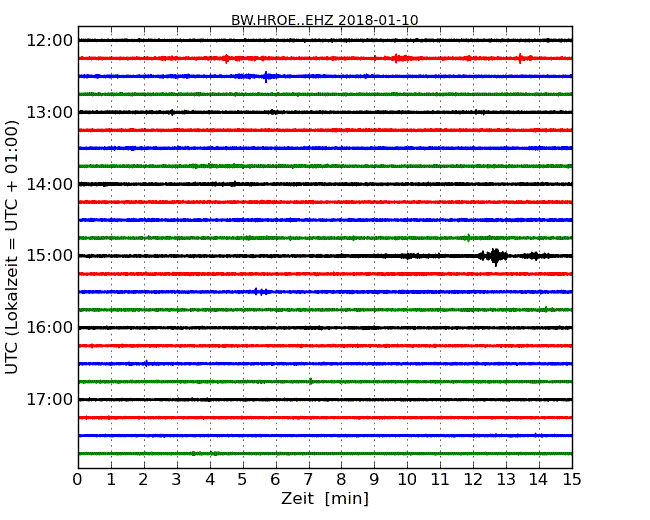Click the red spike near minute 13.4 below 12:00

pos(520,58)
